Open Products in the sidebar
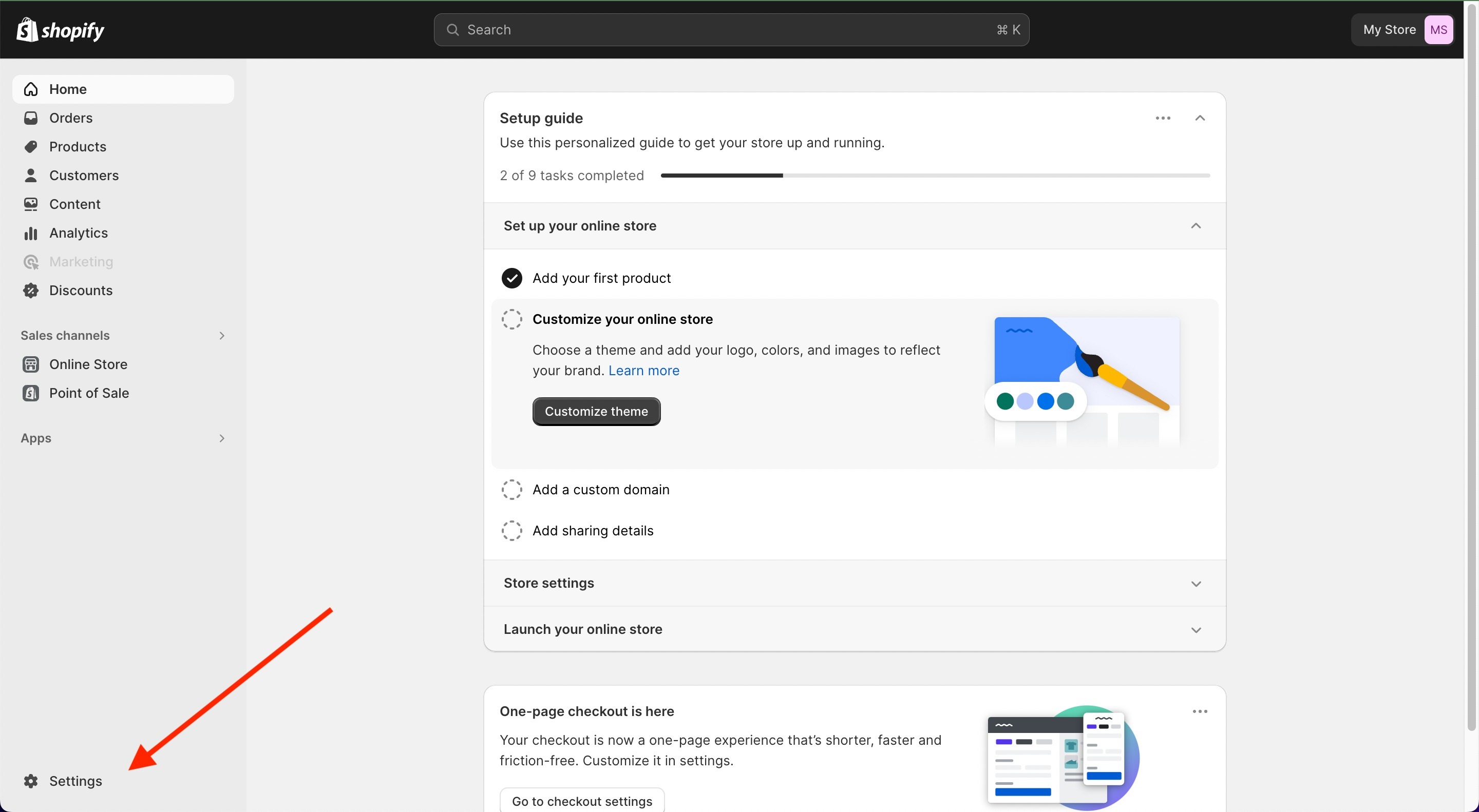Viewport: 1479px width, 812px height. 123,146
